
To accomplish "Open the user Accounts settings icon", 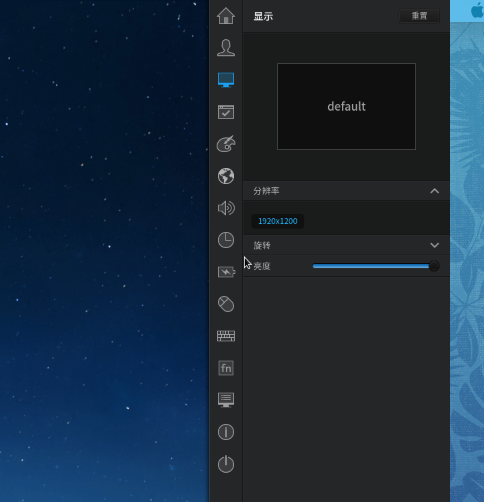I will click(226, 48).
